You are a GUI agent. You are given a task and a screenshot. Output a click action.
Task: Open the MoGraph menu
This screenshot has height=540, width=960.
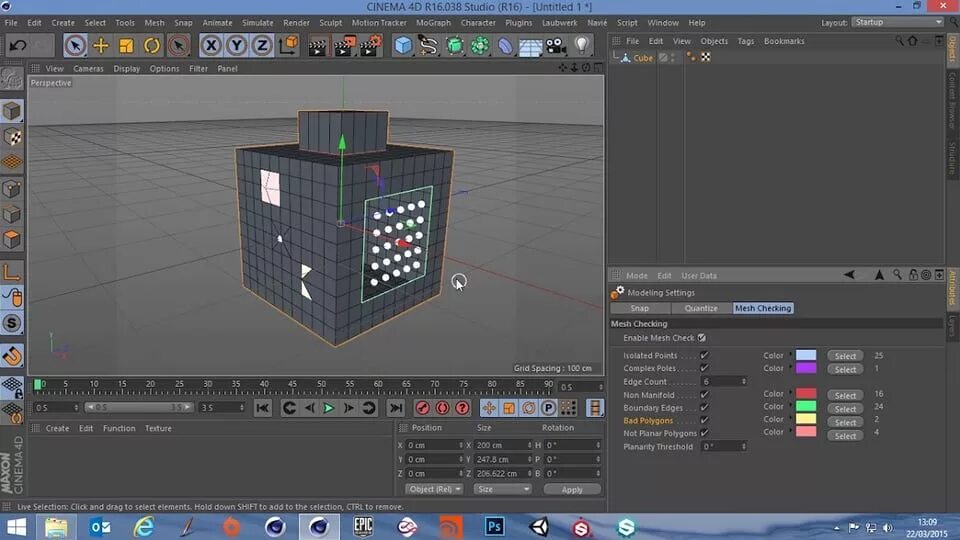(x=433, y=23)
